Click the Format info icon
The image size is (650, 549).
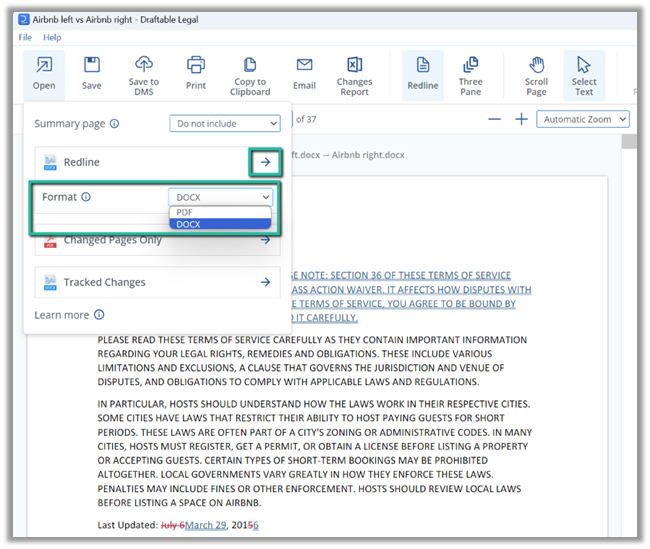coord(86,197)
